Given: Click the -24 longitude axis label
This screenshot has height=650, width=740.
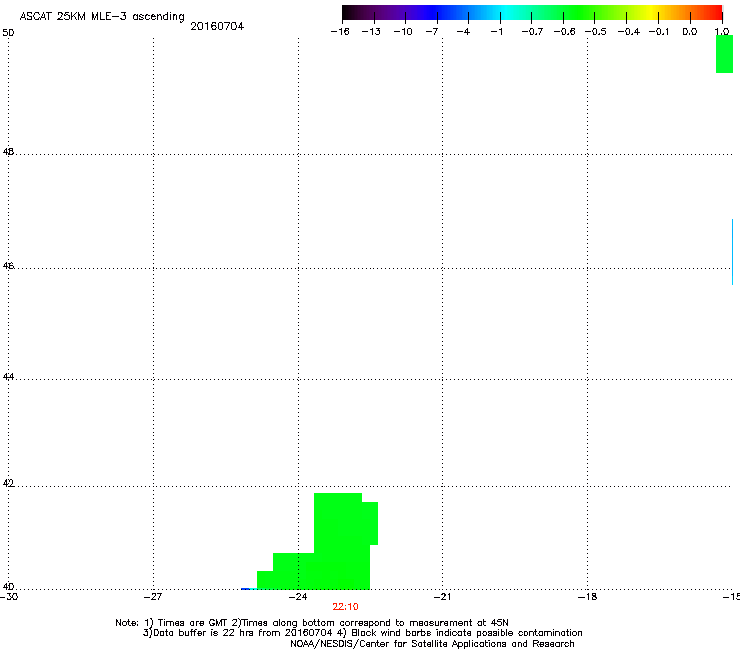Looking at the screenshot, I should point(298,597).
